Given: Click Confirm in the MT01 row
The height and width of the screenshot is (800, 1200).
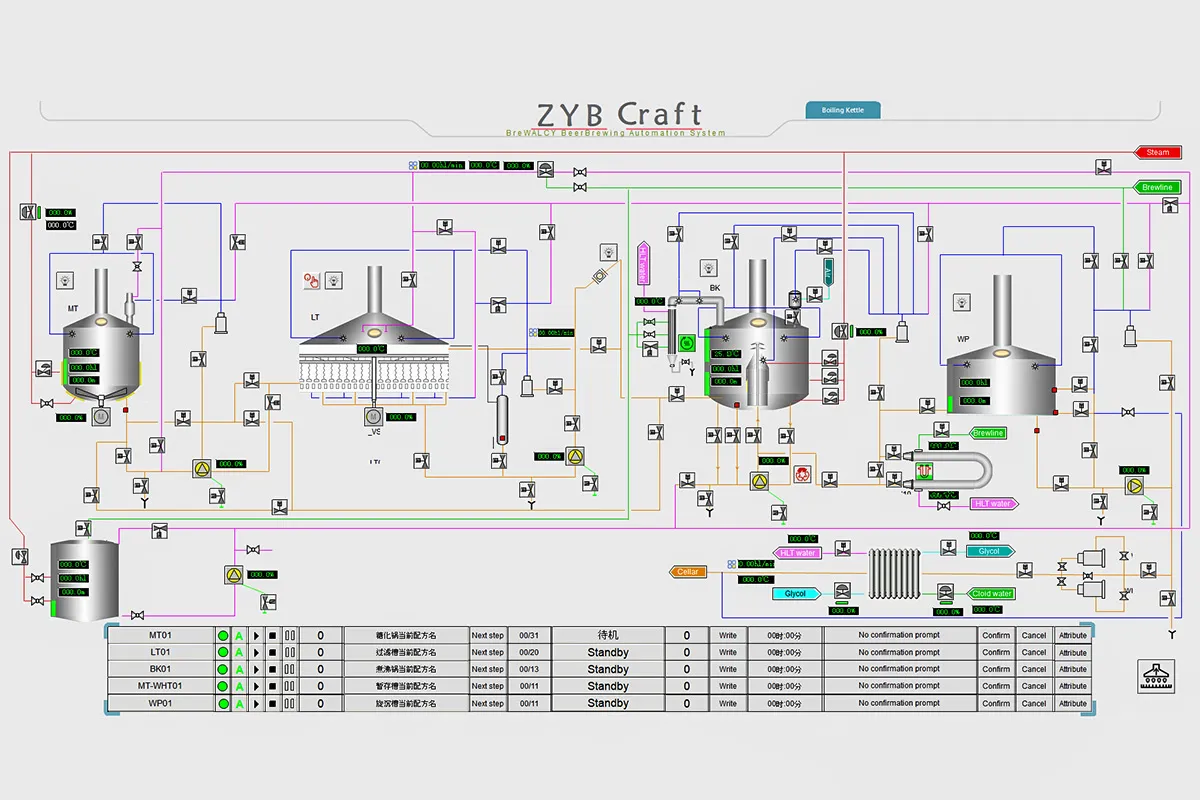Looking at the screenshot, I should (996, 635).
